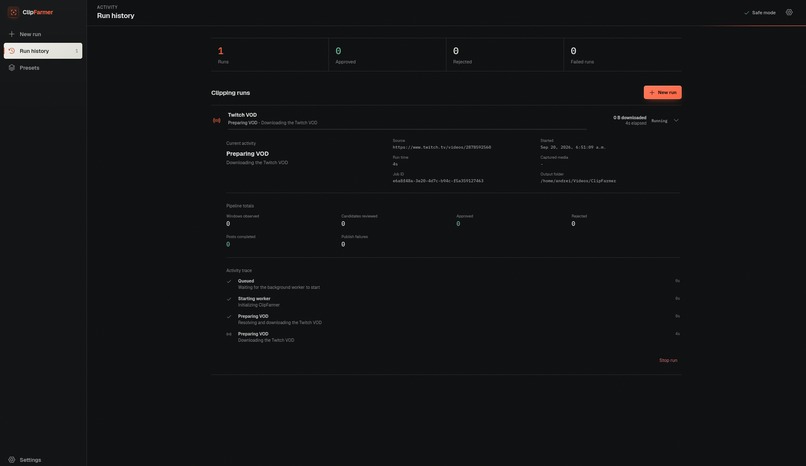This screenshot has height=466, width=806.
Task: Toggle Safe mode in the header
Action: click(760, 12)
